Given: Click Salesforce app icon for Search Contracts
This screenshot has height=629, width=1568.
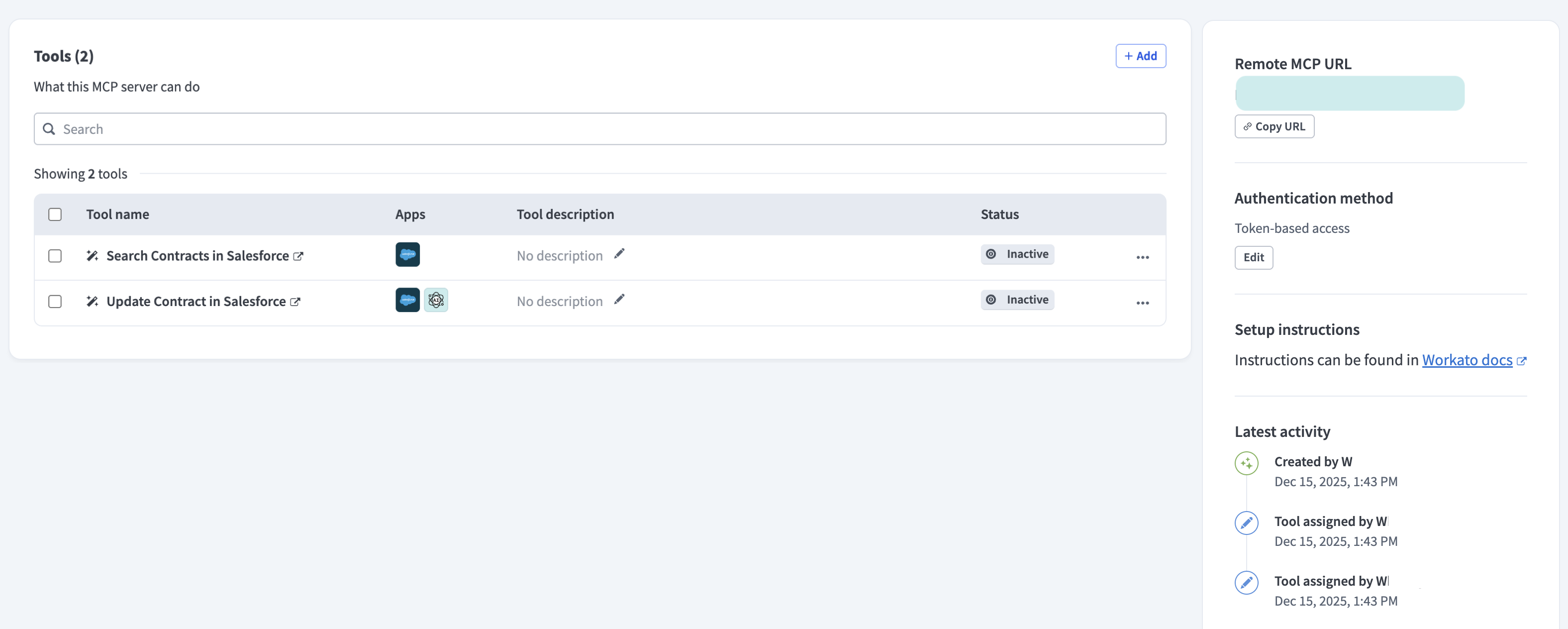Looking at the screenshot, I should click(x=407, y=254).
